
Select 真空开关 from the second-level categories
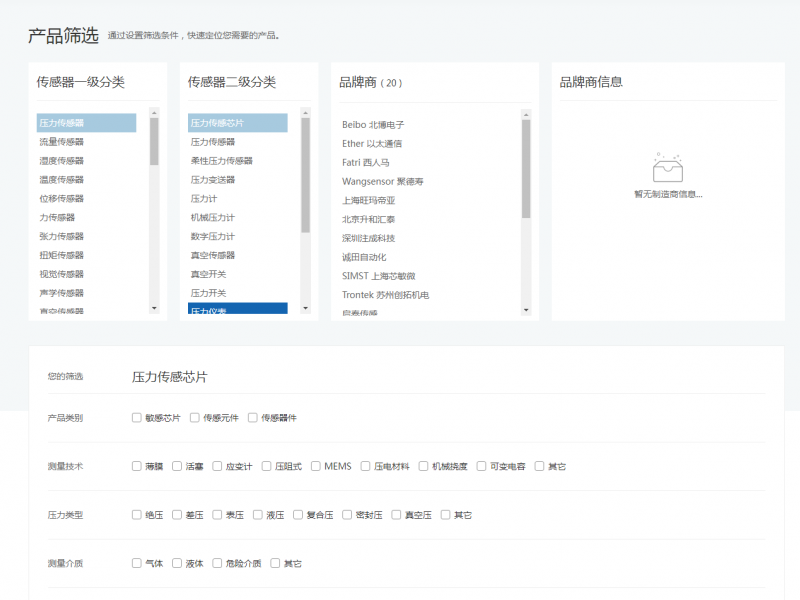209,274
